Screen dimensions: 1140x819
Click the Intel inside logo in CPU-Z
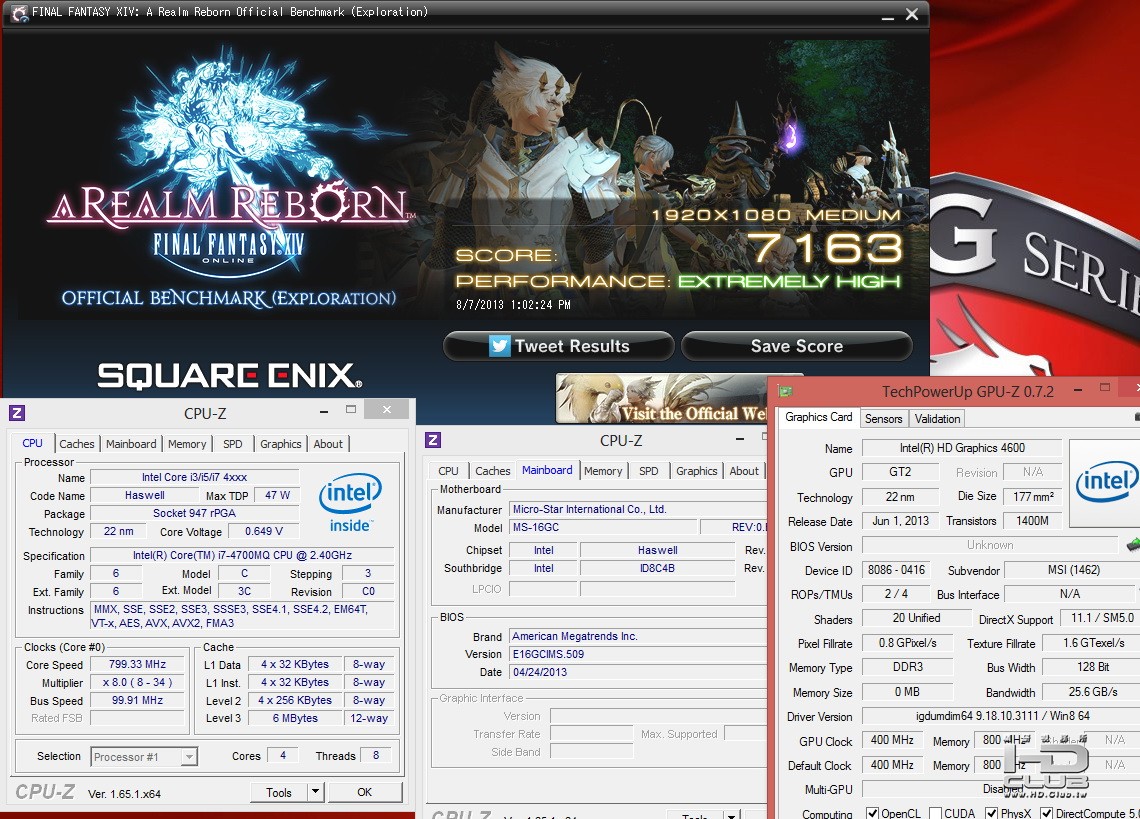tap(350, 503)
